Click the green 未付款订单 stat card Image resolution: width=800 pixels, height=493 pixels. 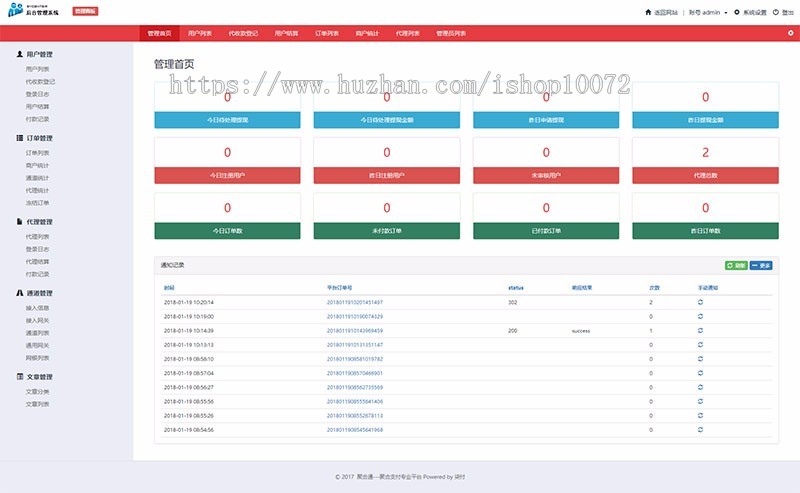(386, 216)
